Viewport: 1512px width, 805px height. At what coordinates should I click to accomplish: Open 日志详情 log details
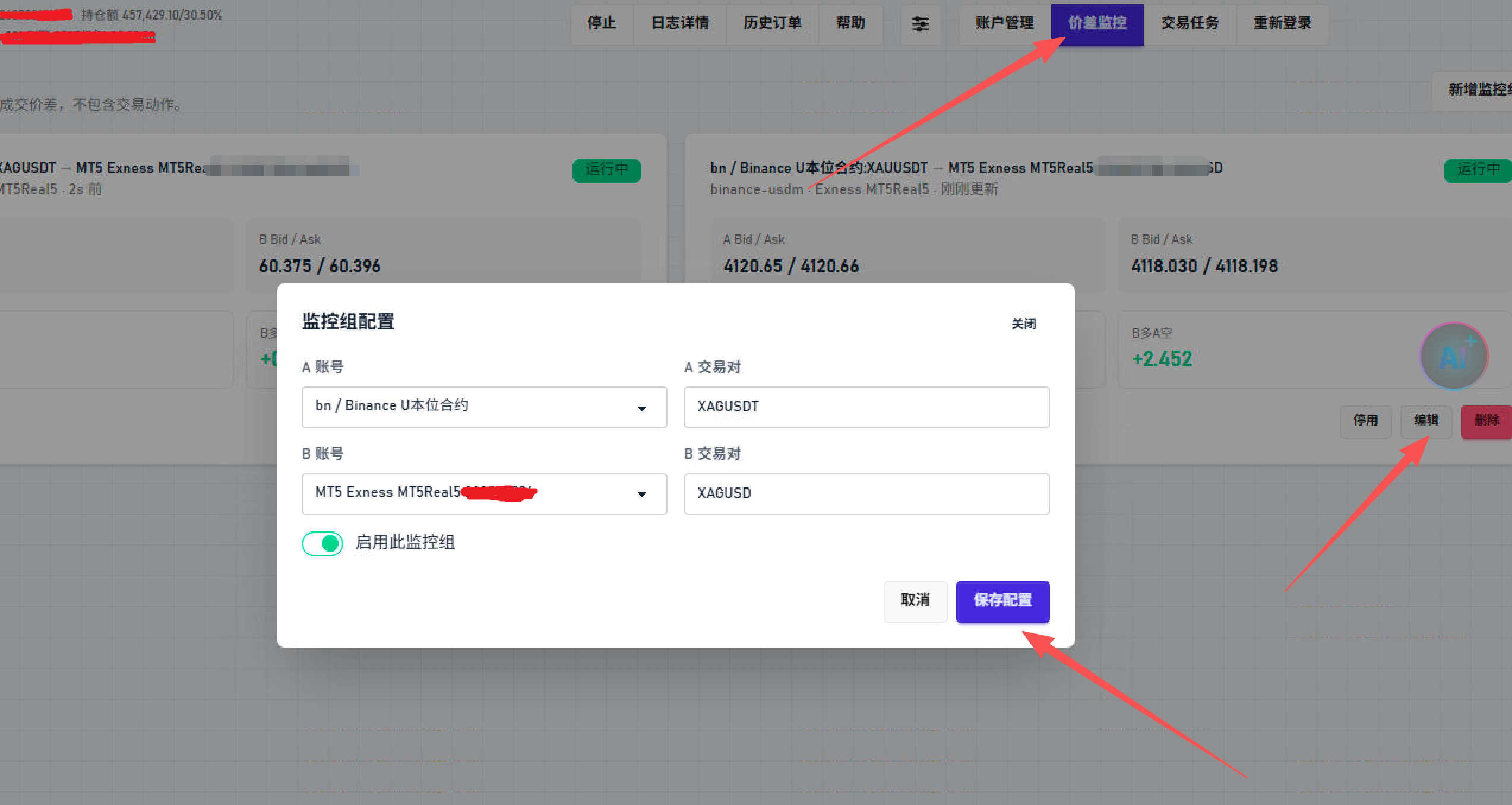pos(680,24)
